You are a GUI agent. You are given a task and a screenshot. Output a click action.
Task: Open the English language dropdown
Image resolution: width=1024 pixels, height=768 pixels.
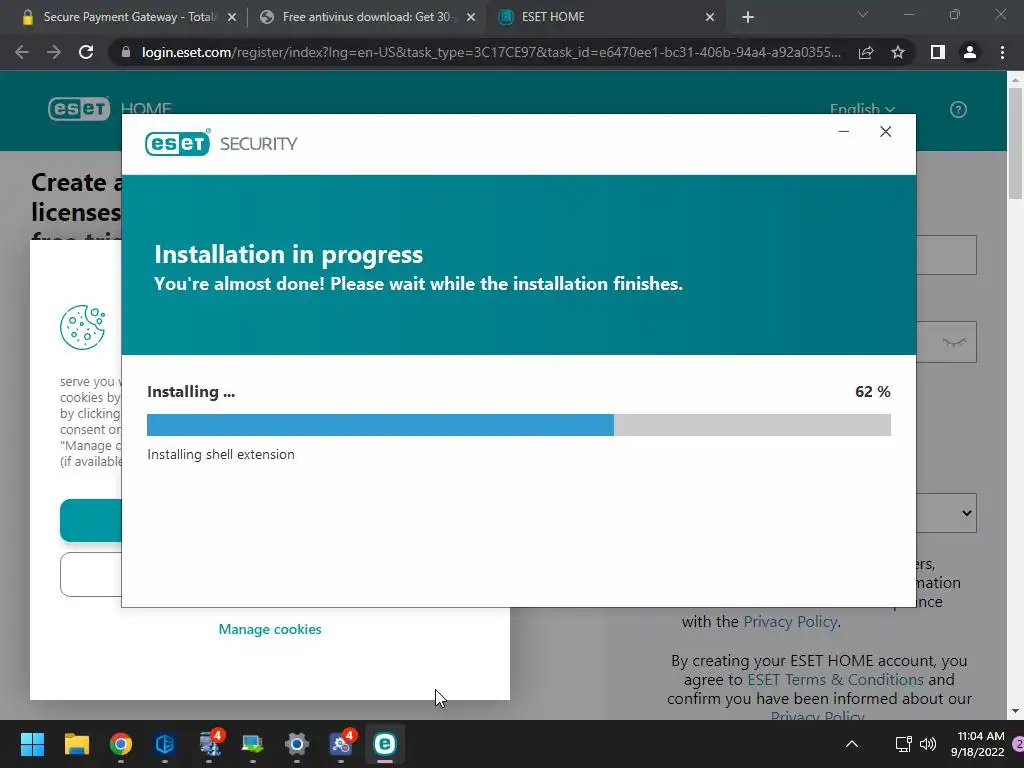pyautogui.click(x=862, y=108)
